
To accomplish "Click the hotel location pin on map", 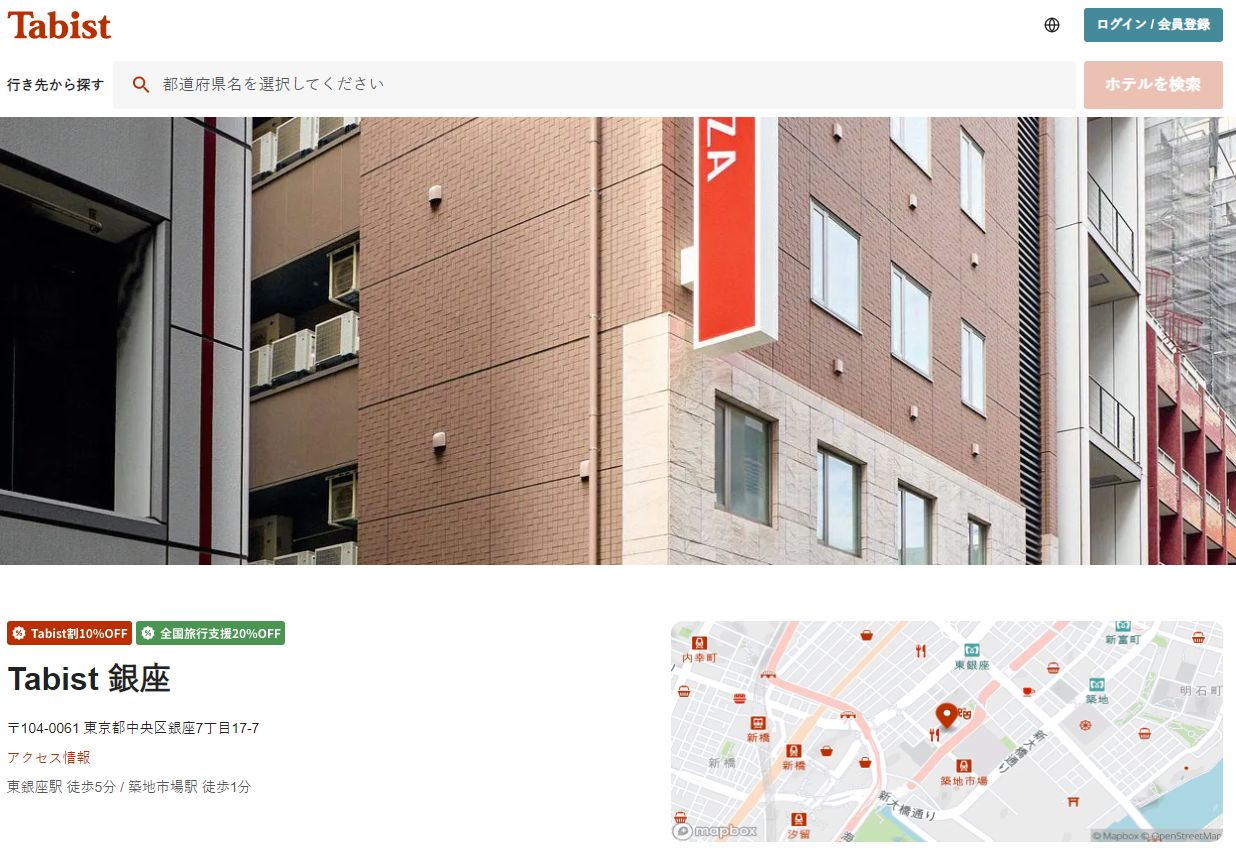I will (x=945, y=715).
